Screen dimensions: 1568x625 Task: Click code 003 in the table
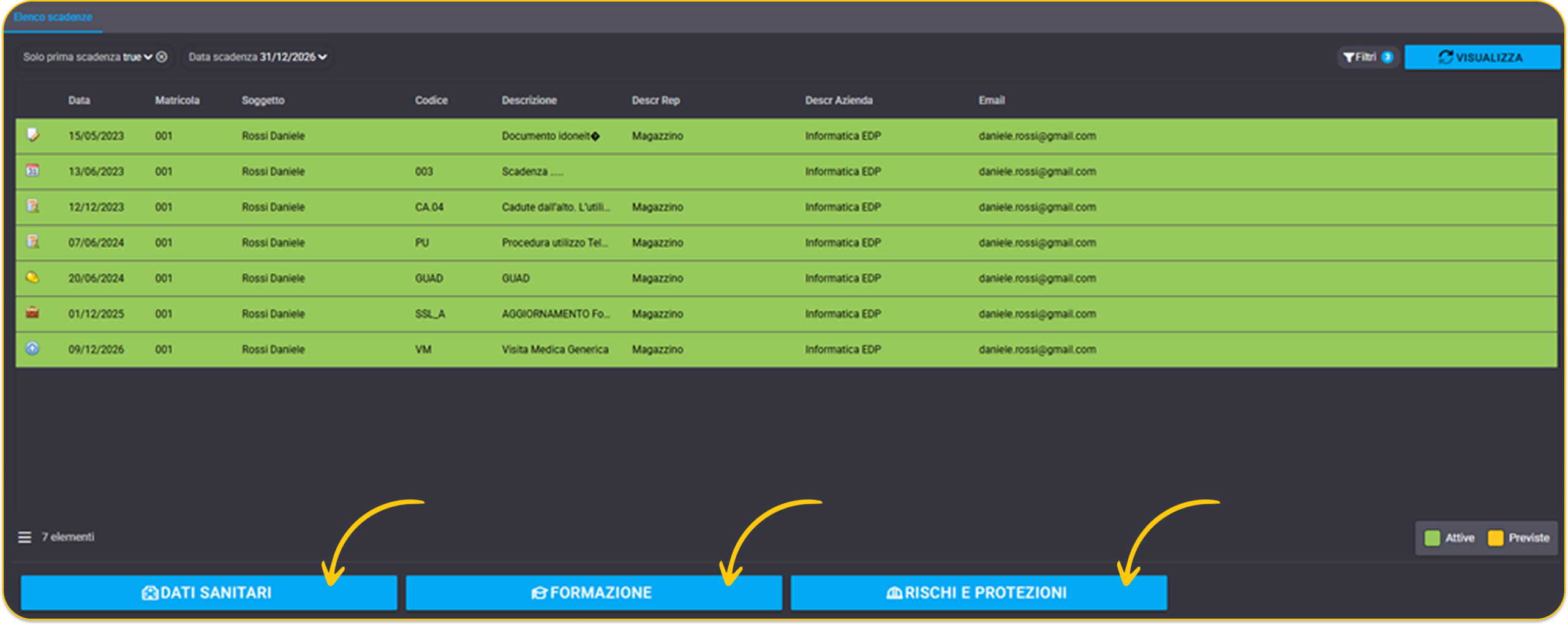(424, 172)
